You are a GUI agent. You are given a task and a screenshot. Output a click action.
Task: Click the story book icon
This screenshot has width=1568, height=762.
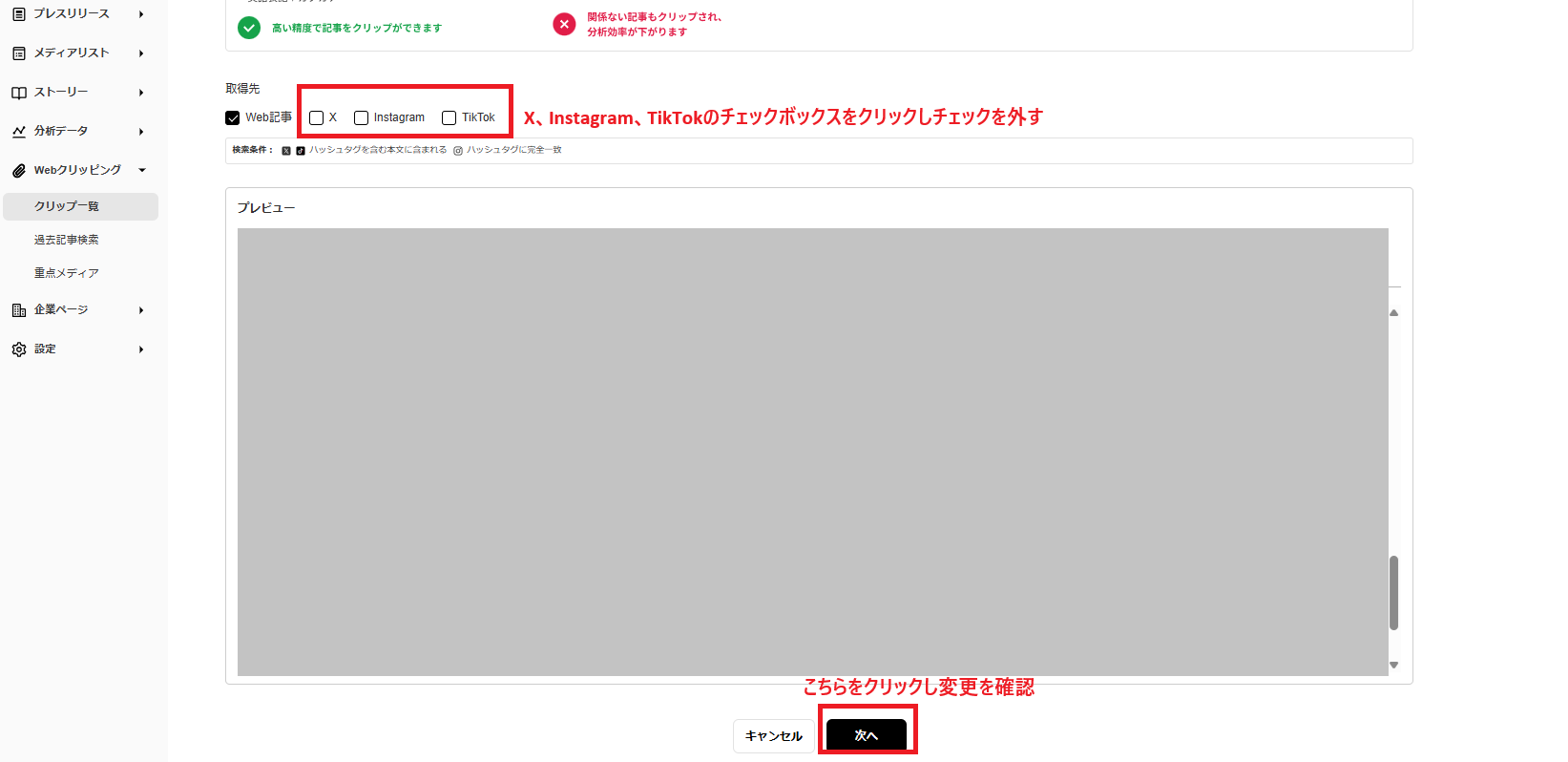19,93
